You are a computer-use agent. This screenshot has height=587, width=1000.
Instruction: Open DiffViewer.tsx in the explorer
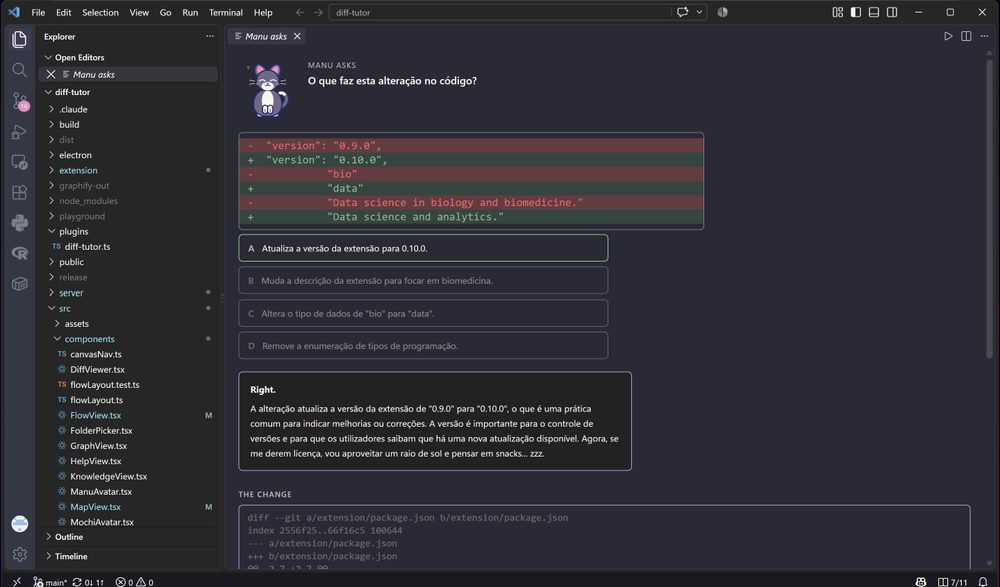pyautogui.click(x=129, y=369)
